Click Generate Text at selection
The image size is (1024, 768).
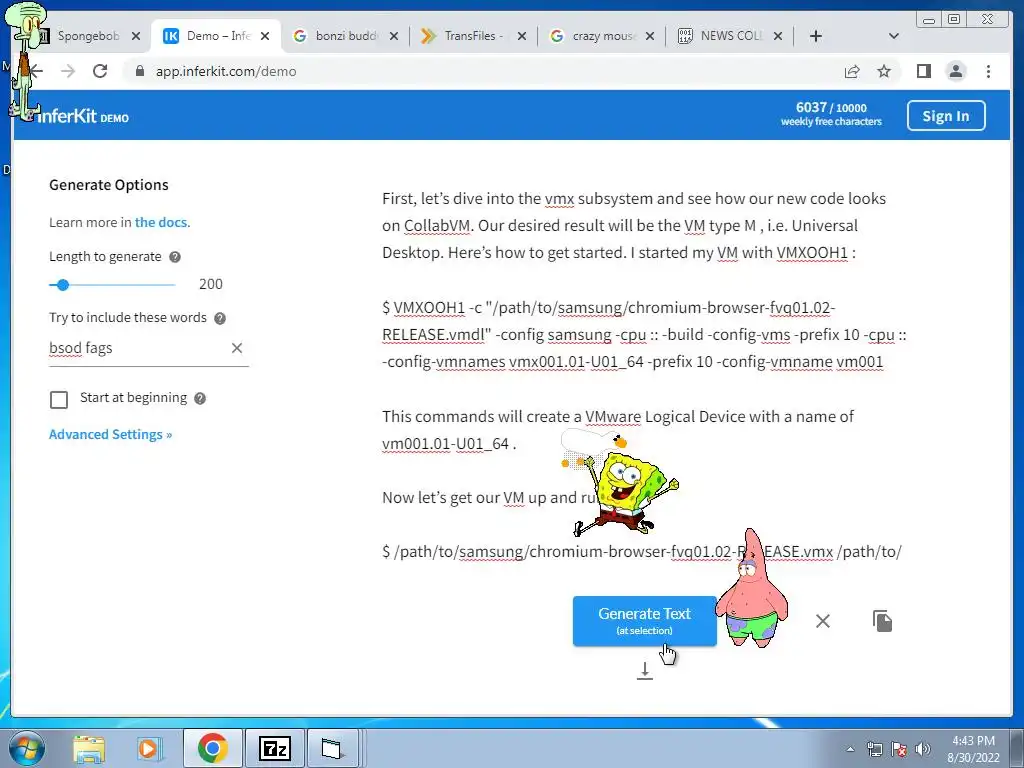tap(645, 620)
